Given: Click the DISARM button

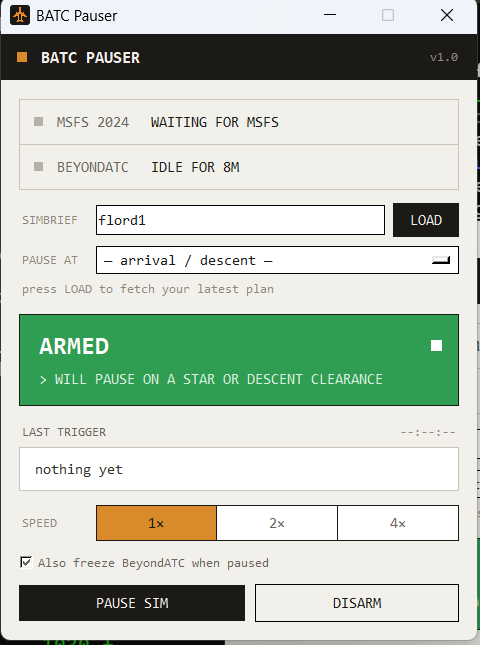Looking at the screenshot, I should tap(357, 603).
